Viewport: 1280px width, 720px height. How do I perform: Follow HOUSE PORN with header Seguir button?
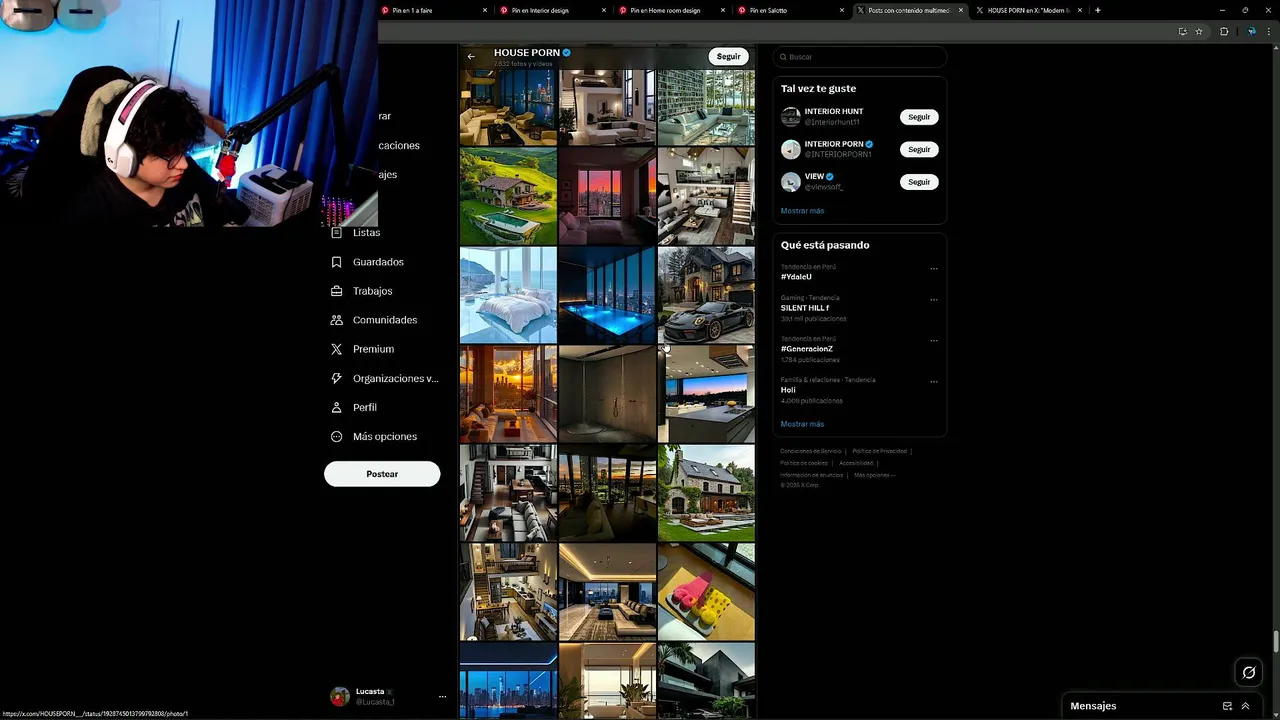[x=729, y=57]
